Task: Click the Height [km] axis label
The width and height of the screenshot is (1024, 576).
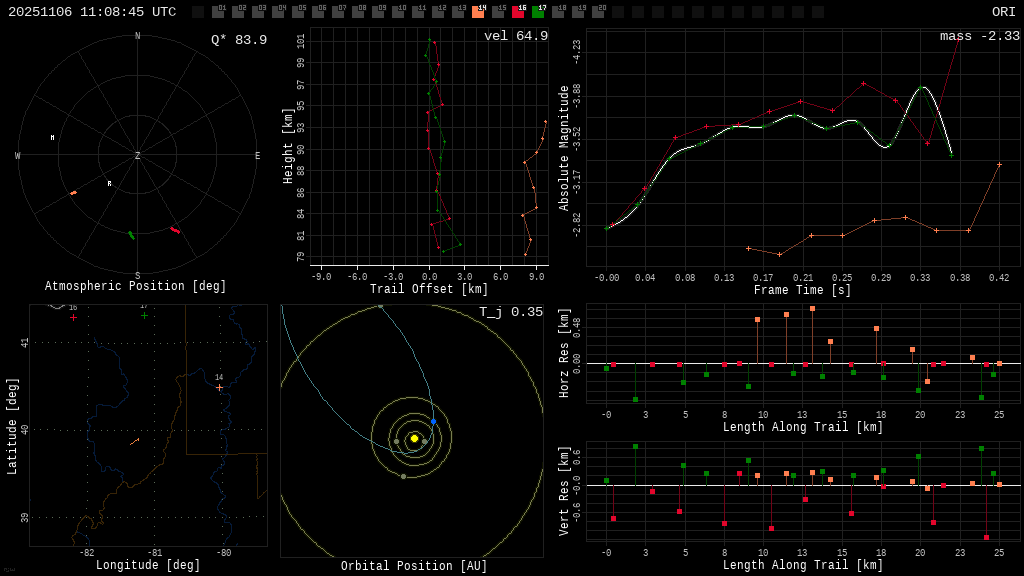Action: coord(288,146)
